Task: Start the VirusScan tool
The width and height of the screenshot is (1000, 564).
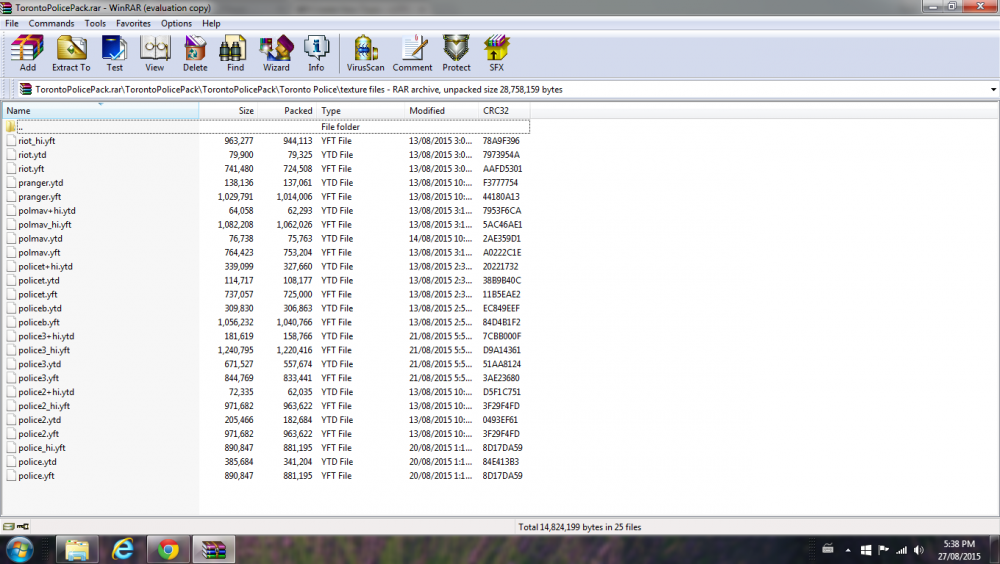Action: pyautogui.click(x=365, y=53)
